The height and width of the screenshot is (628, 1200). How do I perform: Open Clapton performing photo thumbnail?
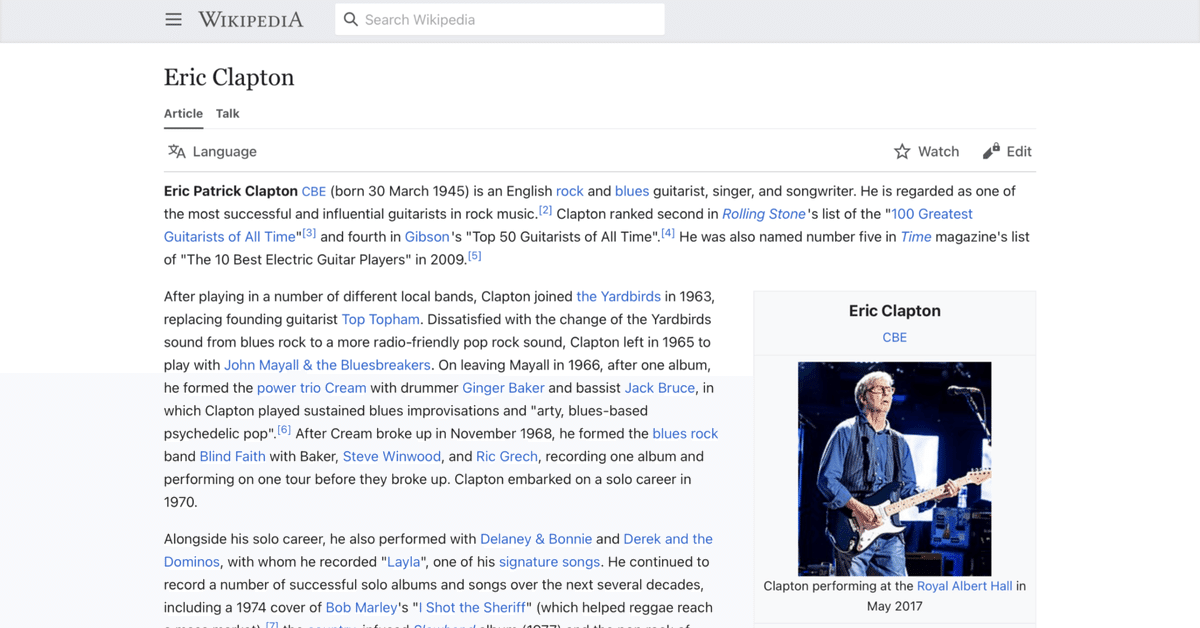click(895, 469)
